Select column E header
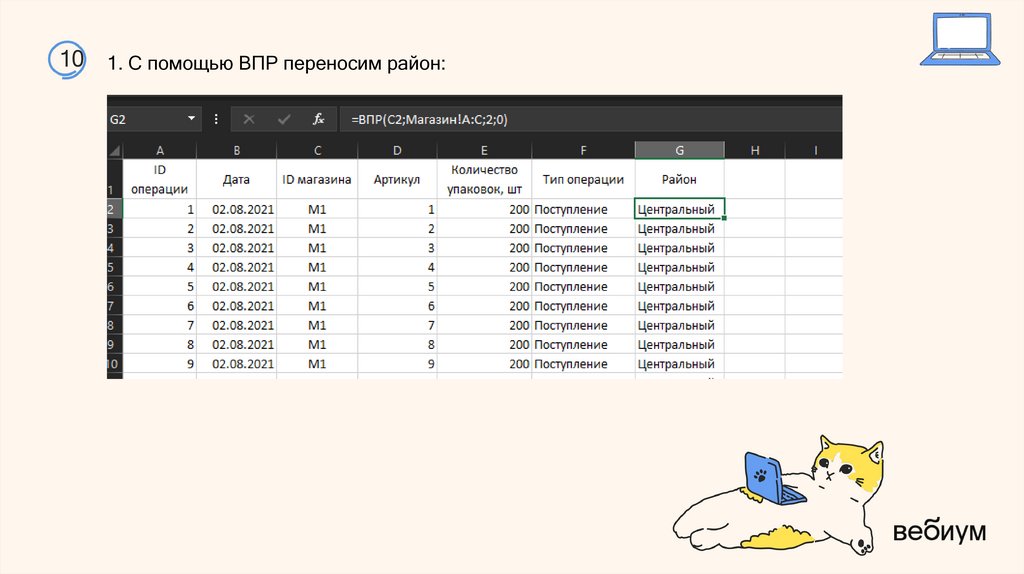 tap(484, 150)
